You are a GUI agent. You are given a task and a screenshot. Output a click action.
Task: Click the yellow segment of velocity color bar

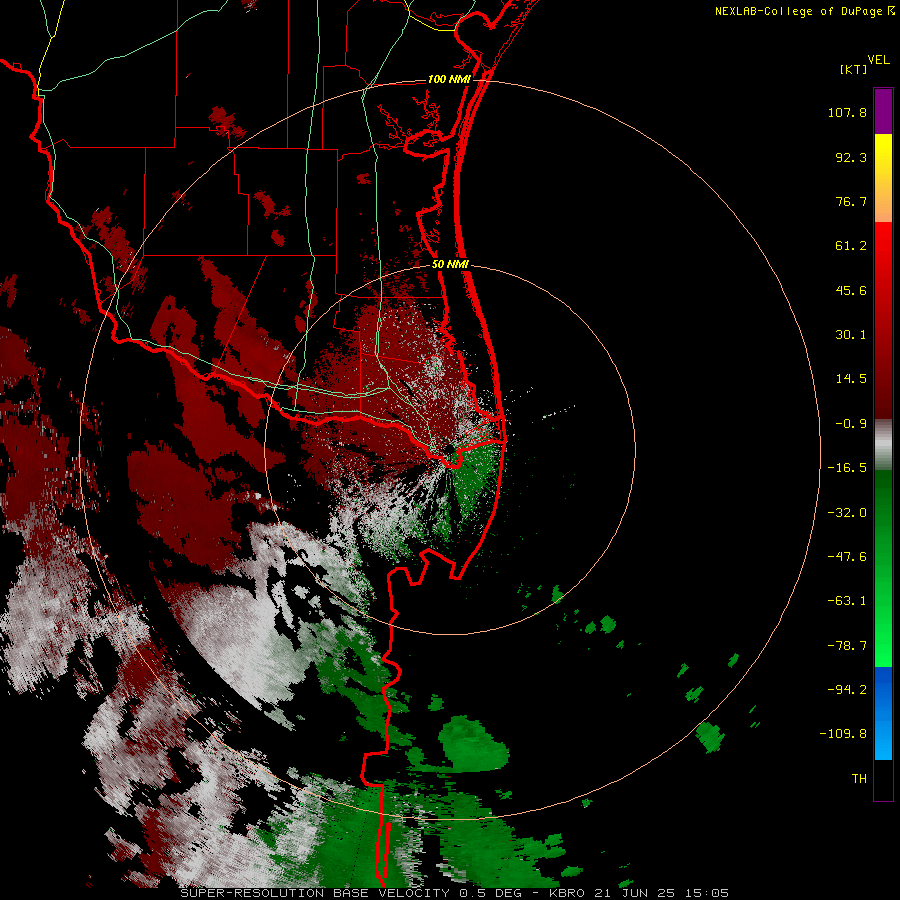[883, 178]
